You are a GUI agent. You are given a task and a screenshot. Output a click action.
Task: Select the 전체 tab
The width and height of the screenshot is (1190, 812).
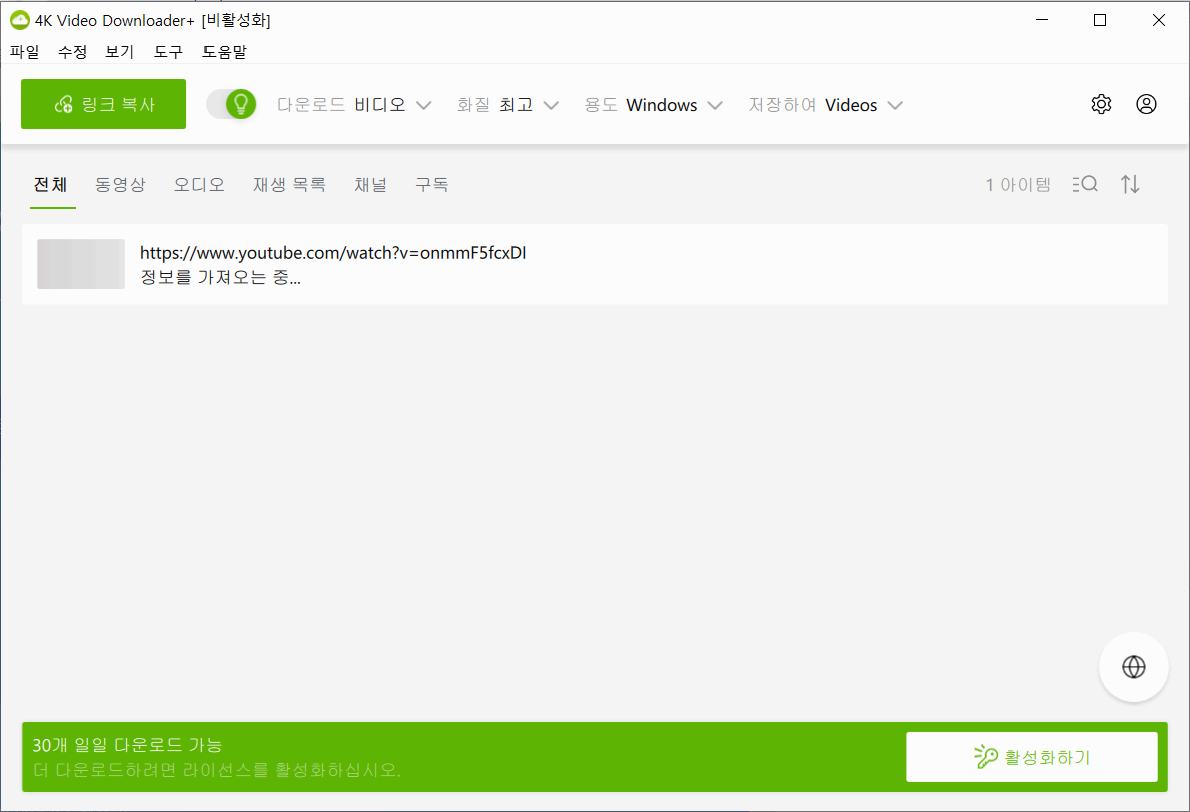pos(51,184)
